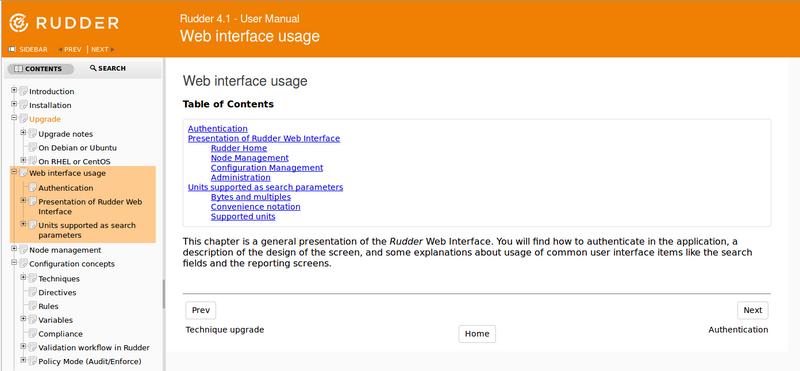800x371 pixels.
Task: Click the page icon beside Compliance
Action: tap(33, 334)
